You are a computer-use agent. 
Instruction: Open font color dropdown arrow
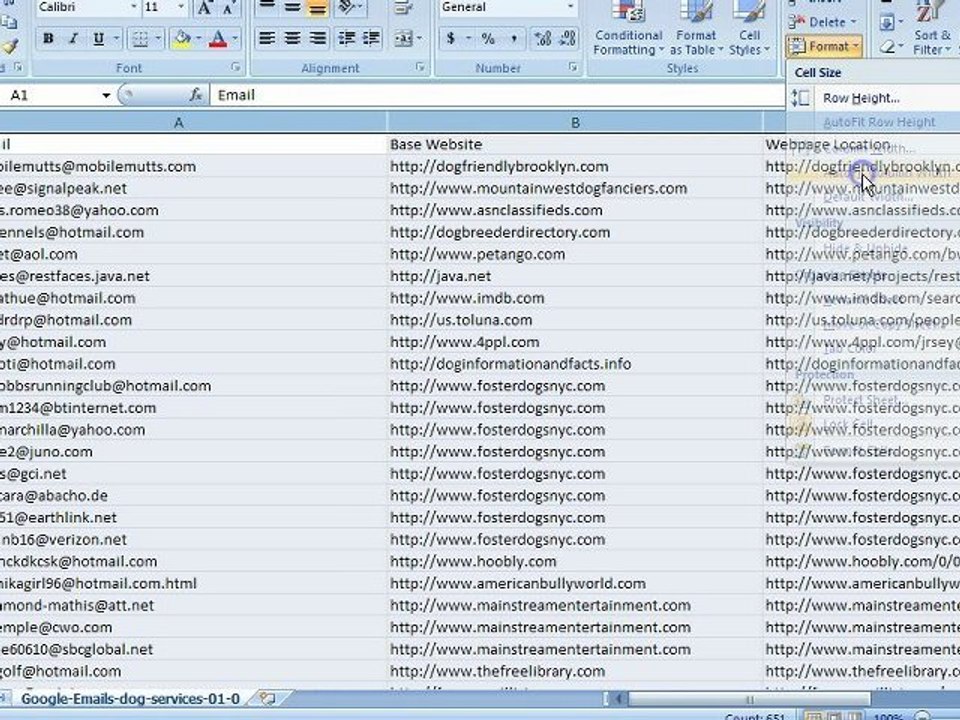tap(234, 39)
